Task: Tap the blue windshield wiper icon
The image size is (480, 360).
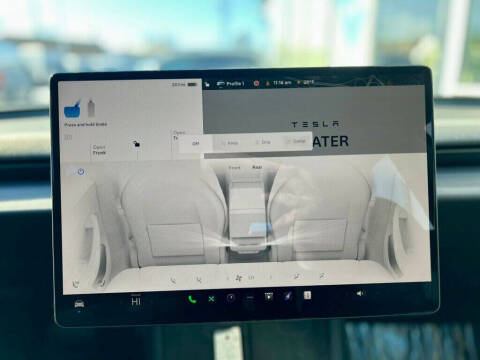Action: click(x=72, y=109)
